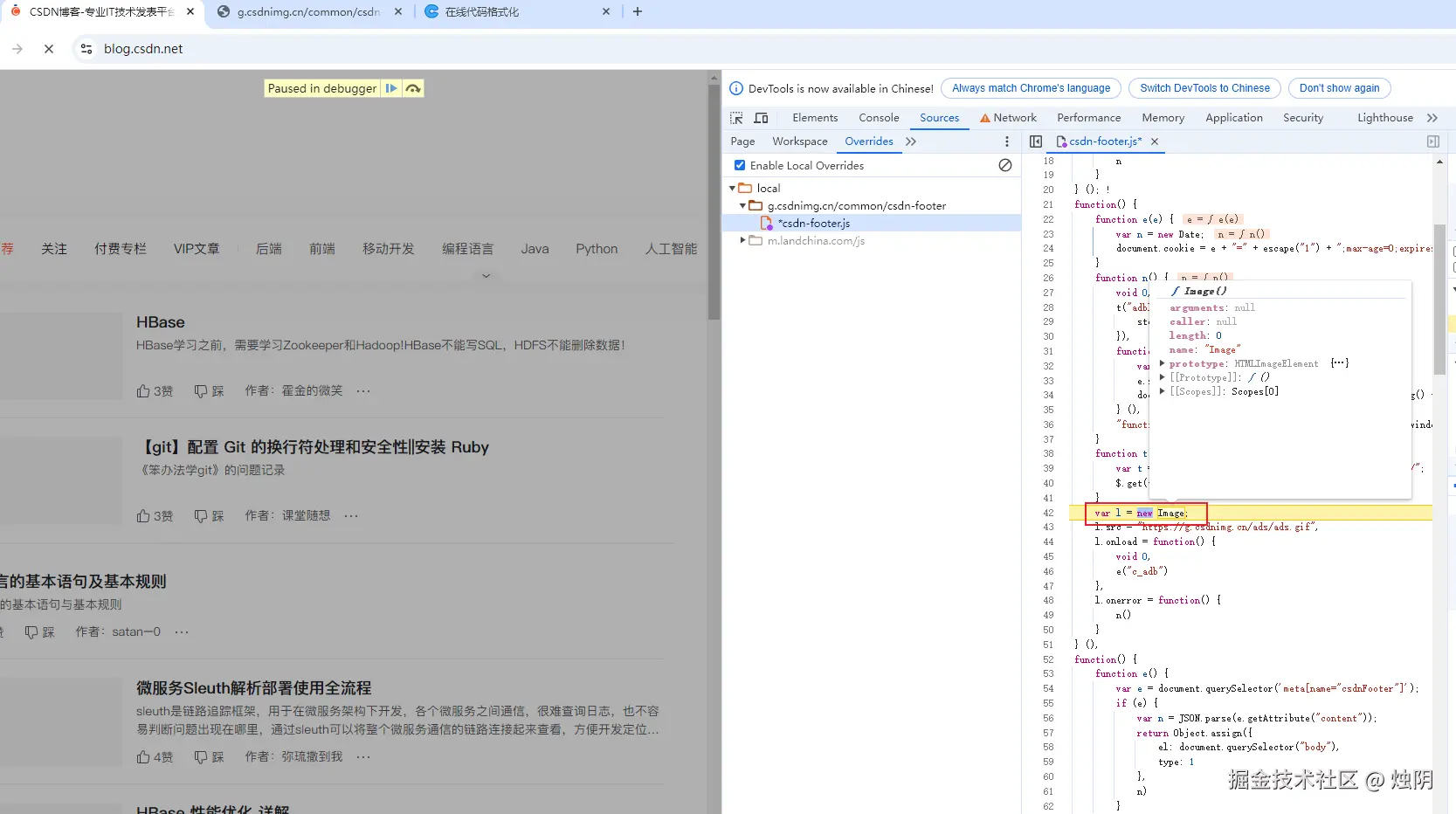Resume script execution in the debugger overlay

[x=391, y=88]
